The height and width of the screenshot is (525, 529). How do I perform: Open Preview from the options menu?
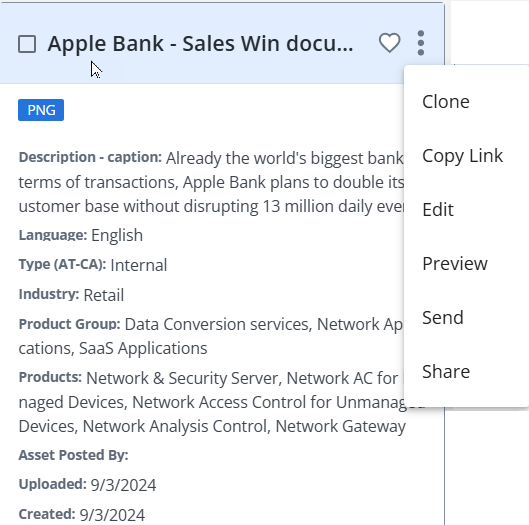tap(455, 264)
